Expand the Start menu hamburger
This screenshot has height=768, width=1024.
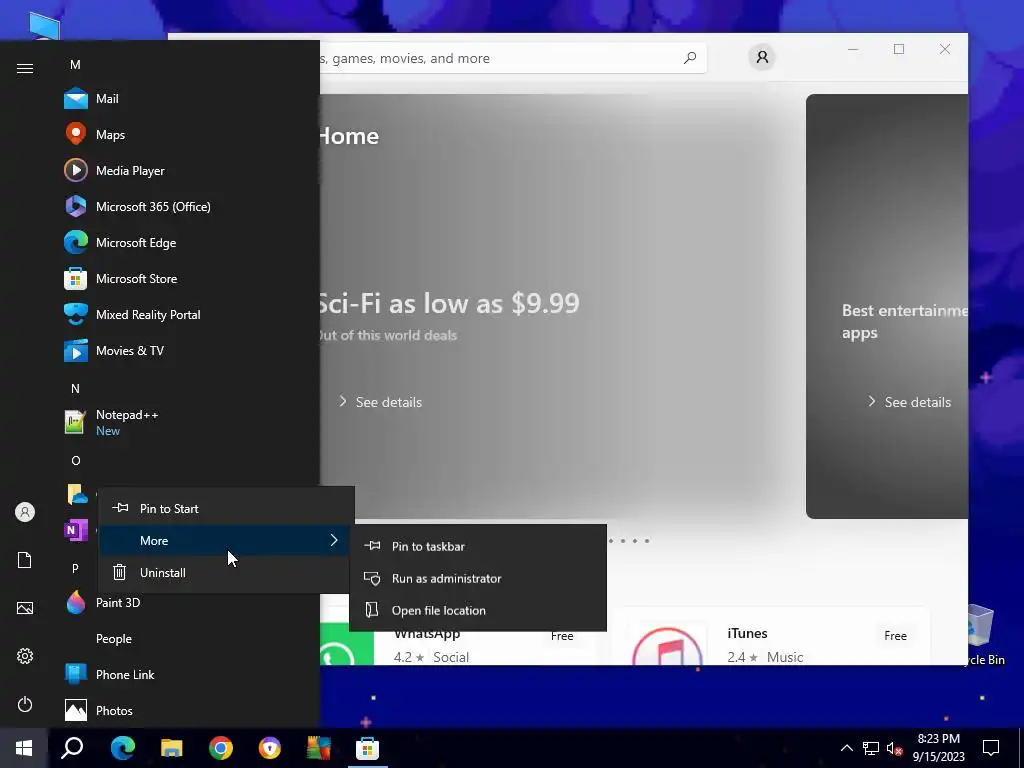[x=25, y=68]
